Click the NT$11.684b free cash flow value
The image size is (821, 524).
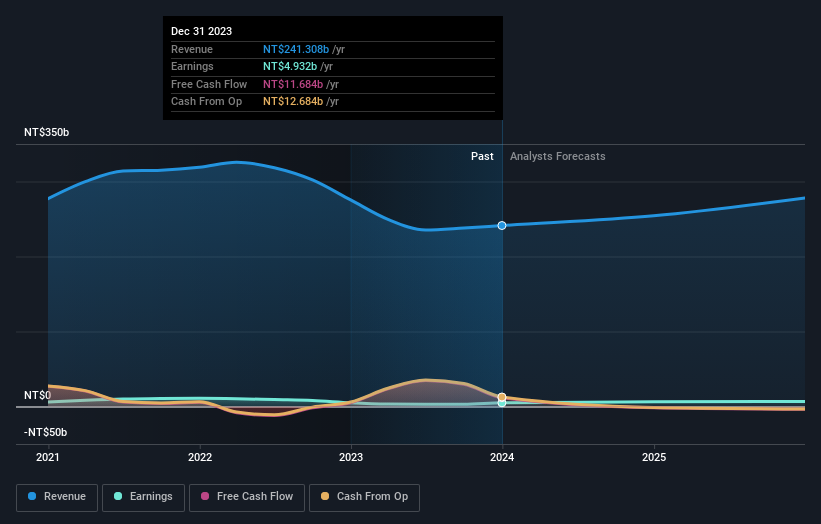point(293,84)
